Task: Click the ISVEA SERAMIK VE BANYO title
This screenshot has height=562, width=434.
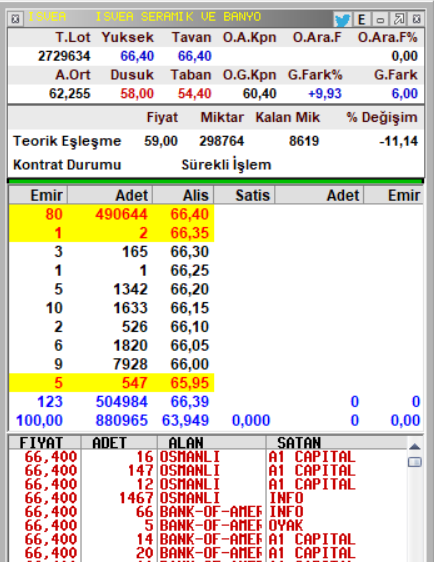Action: click(x=178, y=17)
